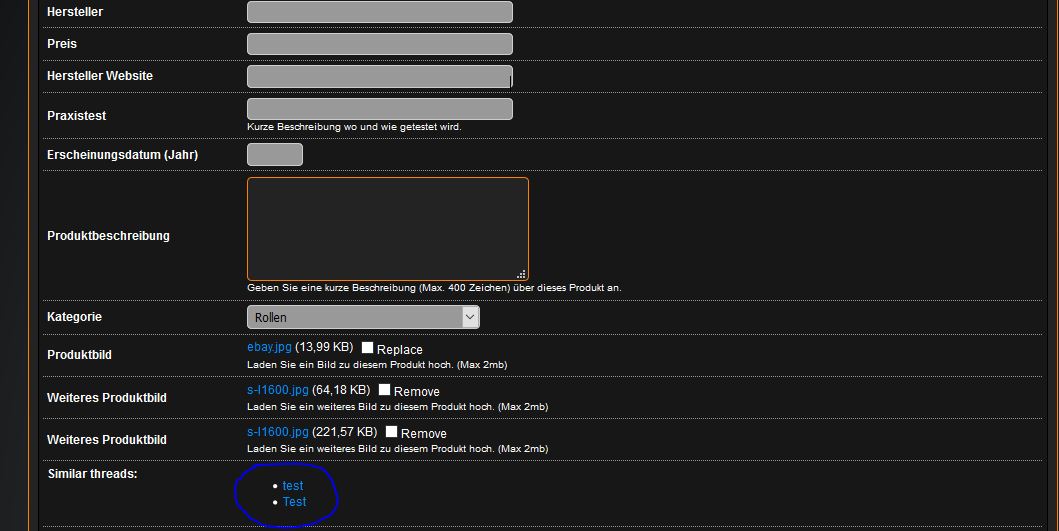The image size is (1059, 531).
Task: Click the textarea resize grip handle
Action: (x=521, y=274)
